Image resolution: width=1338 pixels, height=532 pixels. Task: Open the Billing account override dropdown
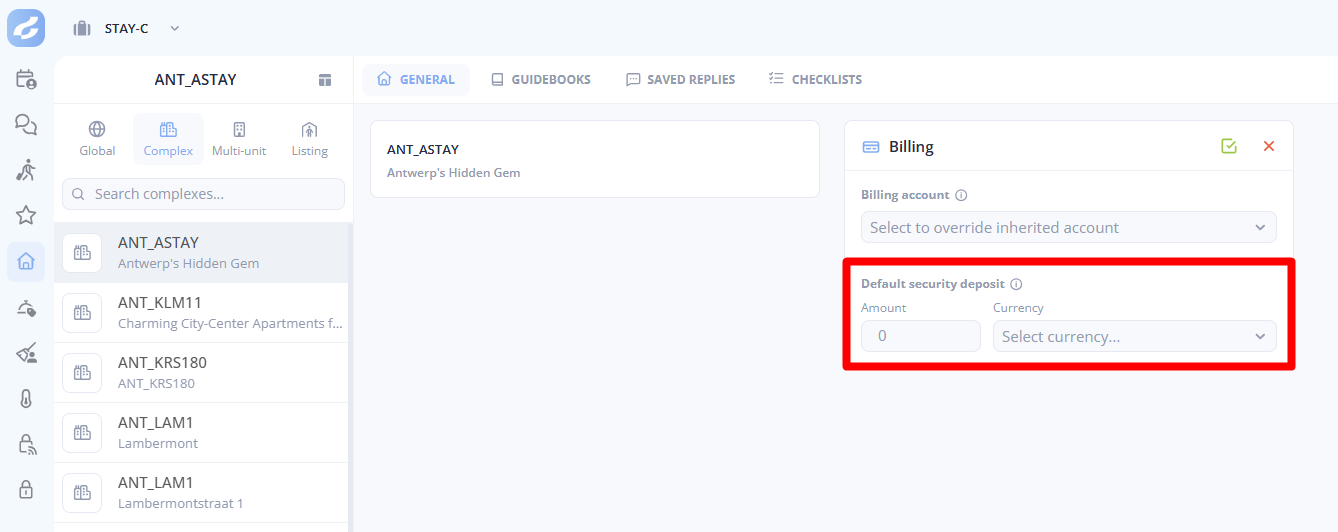click(x=1069, y=227)
